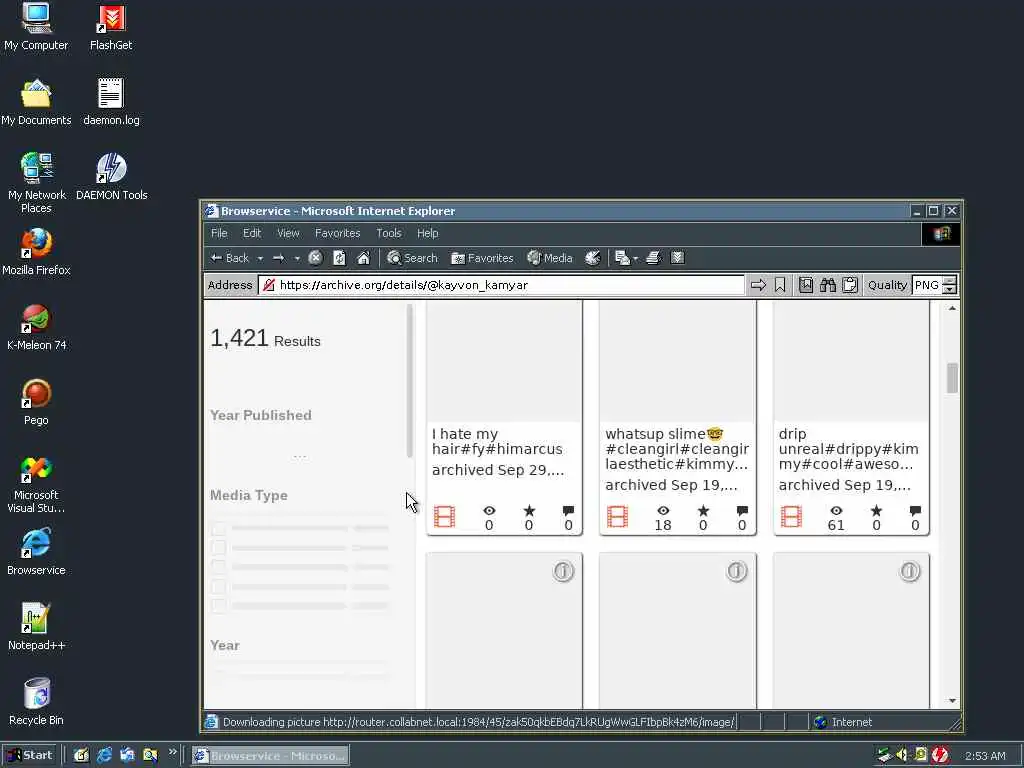Expand the Quick Launch overflow chevron
The image size is (1024, 768).
coord(172,753)
